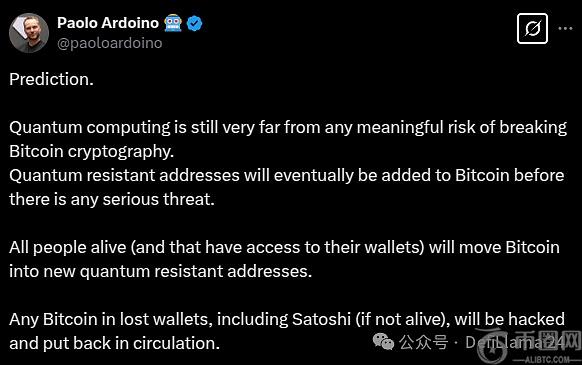This screenshot has width=582, height=365.
Task: Click the Paolo Ardoino display name
Action: click(108, 23)
